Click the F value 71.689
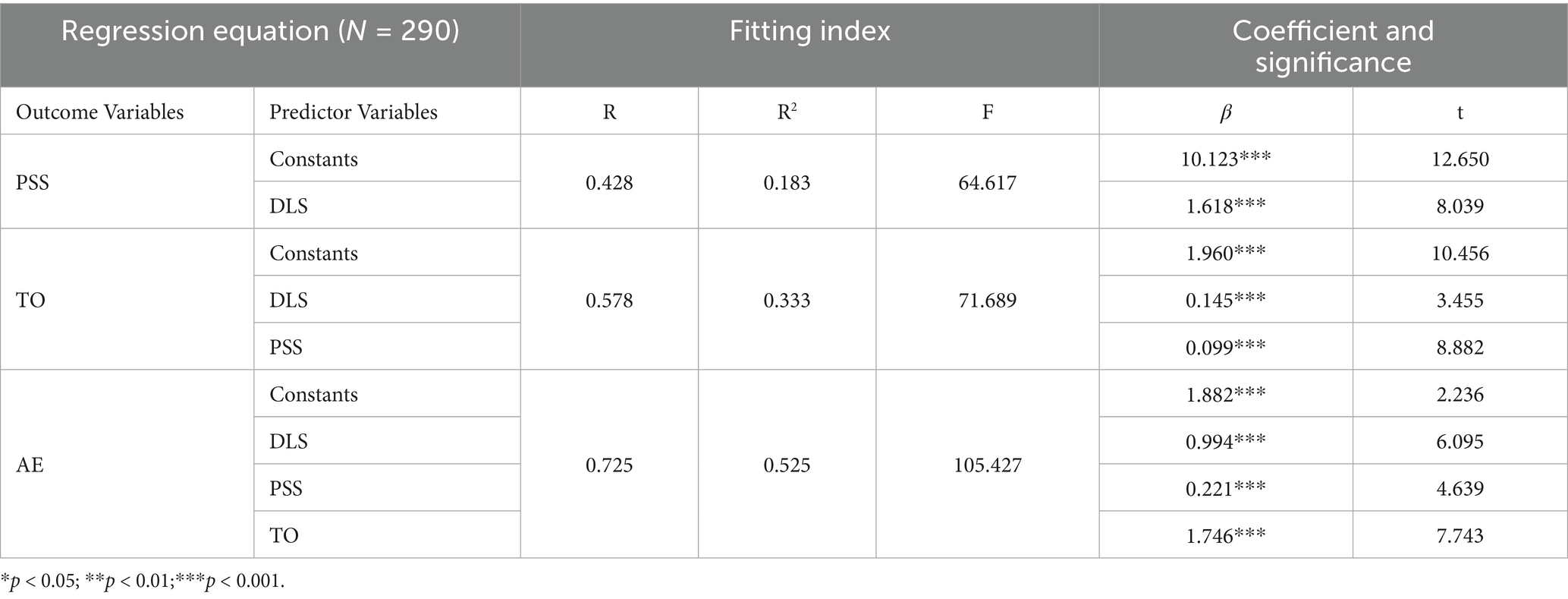The width and height of the screenshot is (1568, 599). 987,301
